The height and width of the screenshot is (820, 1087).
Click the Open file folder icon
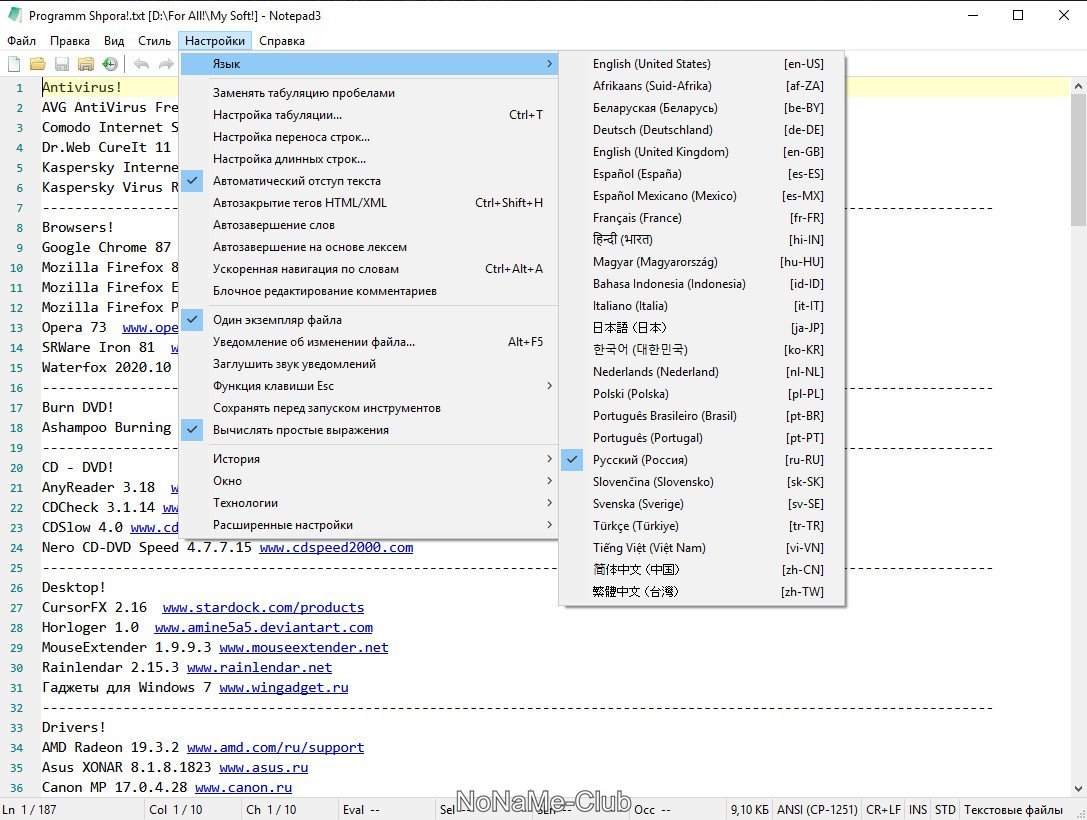click(x=38, y=64)
